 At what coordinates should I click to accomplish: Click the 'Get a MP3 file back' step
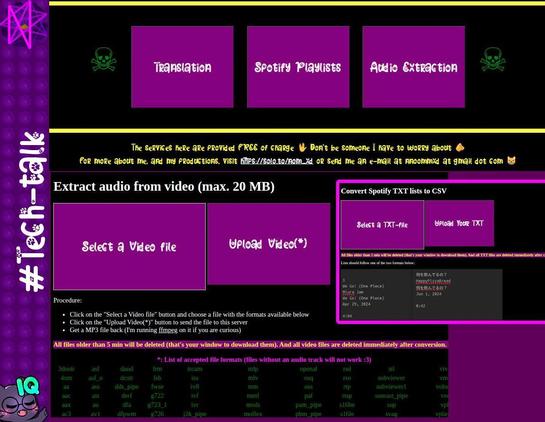coord(155,330)
